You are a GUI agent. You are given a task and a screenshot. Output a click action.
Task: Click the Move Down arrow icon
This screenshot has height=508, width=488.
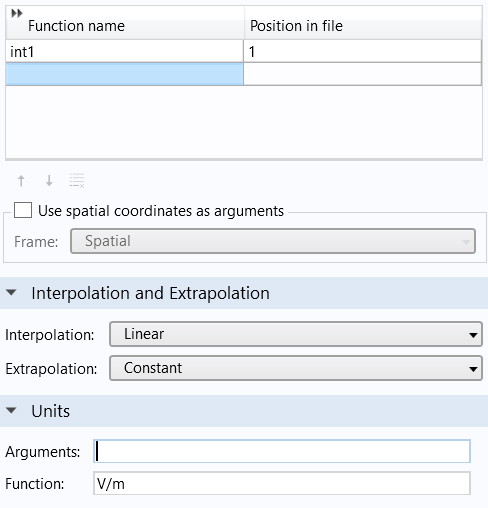49,181
